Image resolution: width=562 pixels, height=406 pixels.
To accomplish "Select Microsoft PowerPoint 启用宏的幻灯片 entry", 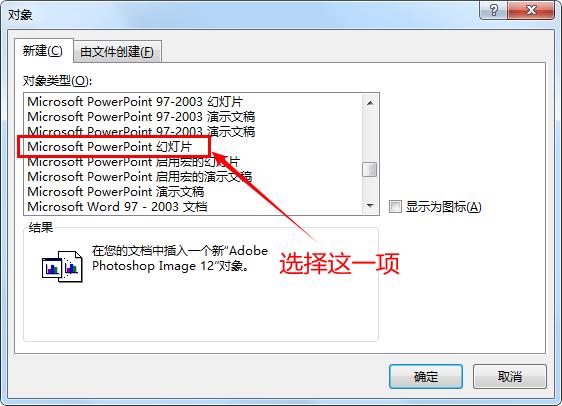I will (133, 162).
